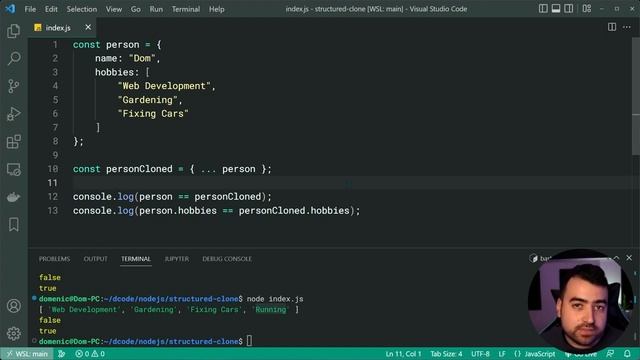The height and width of the screenshot is (360, 640).
Task: Click the WSL: main remote indicator
Action: coord(27,354)
